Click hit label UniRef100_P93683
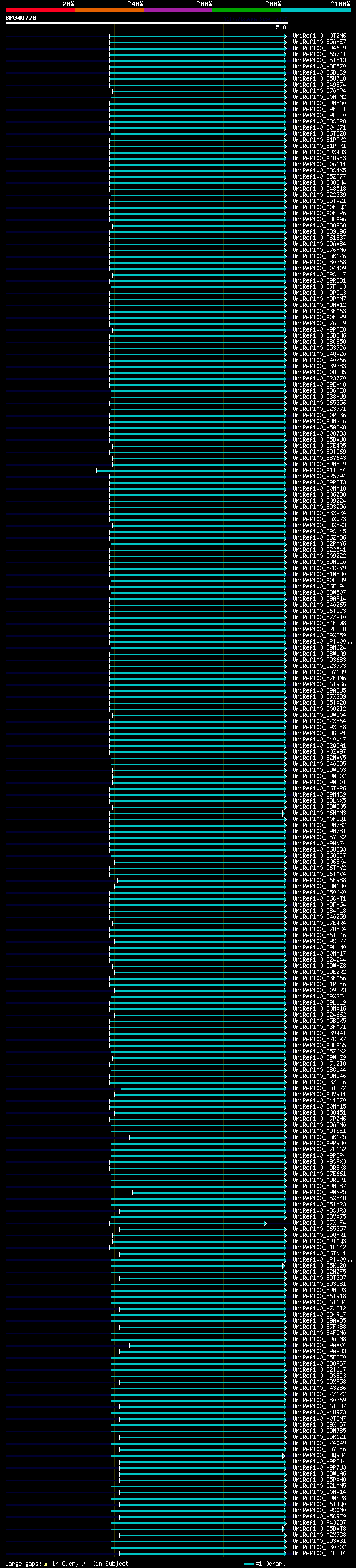Screen dimensions: 356x1568 319,660
